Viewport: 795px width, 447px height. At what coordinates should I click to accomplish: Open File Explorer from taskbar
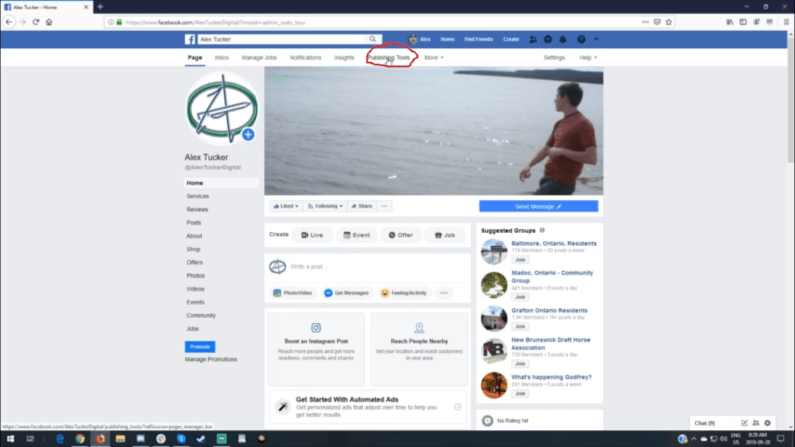(120, 438)
